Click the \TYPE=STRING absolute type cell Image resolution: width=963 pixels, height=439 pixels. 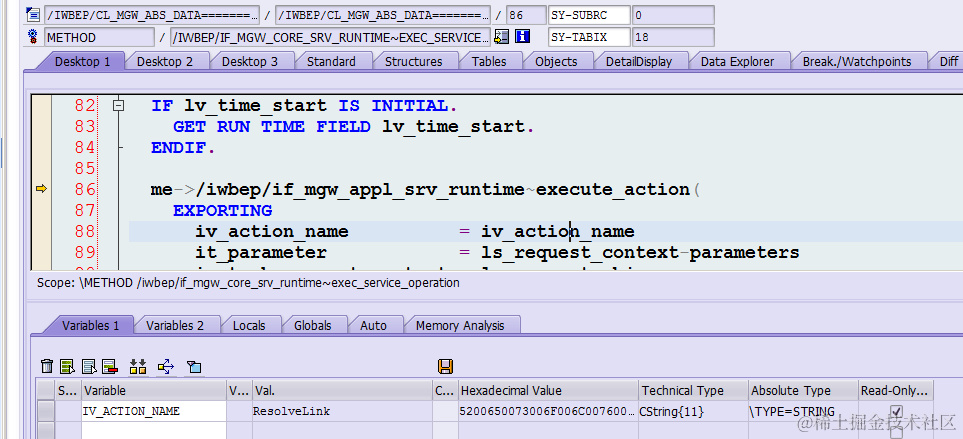803,411
